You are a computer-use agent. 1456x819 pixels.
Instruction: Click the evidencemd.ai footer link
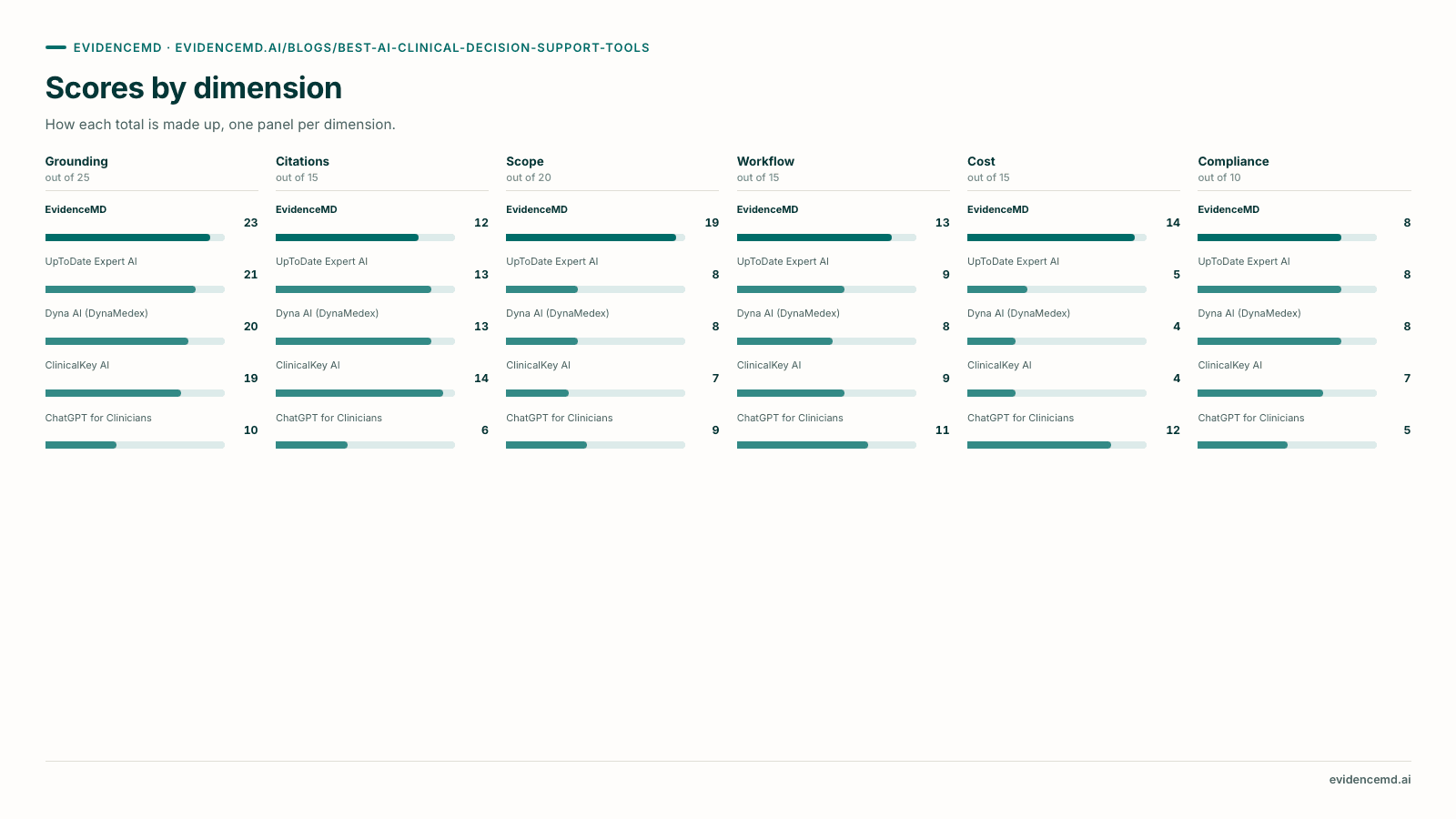tap(1370, 780)
